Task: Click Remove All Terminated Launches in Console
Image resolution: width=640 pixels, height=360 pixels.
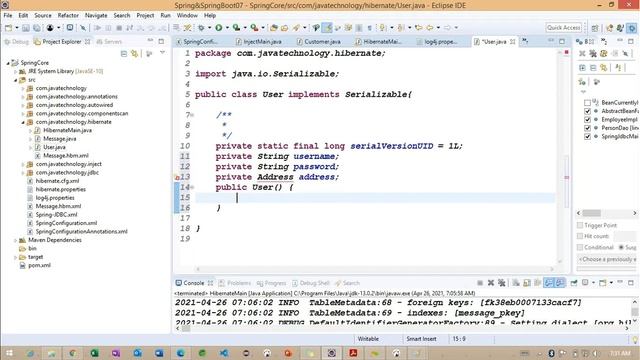Action: click(501, 283)
